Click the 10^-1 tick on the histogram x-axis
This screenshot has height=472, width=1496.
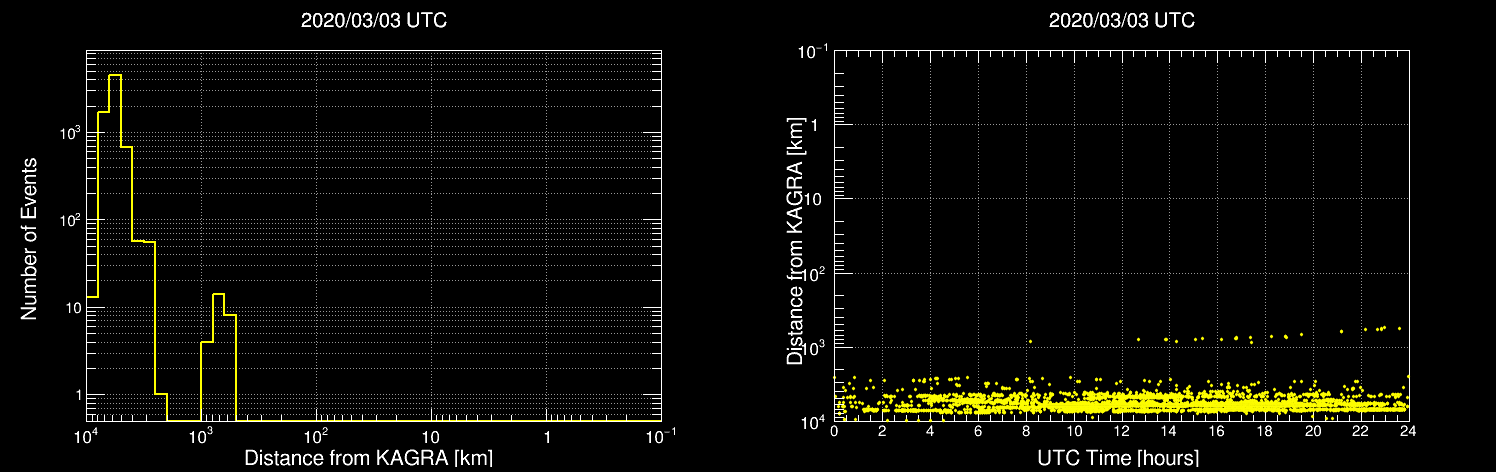660,437
